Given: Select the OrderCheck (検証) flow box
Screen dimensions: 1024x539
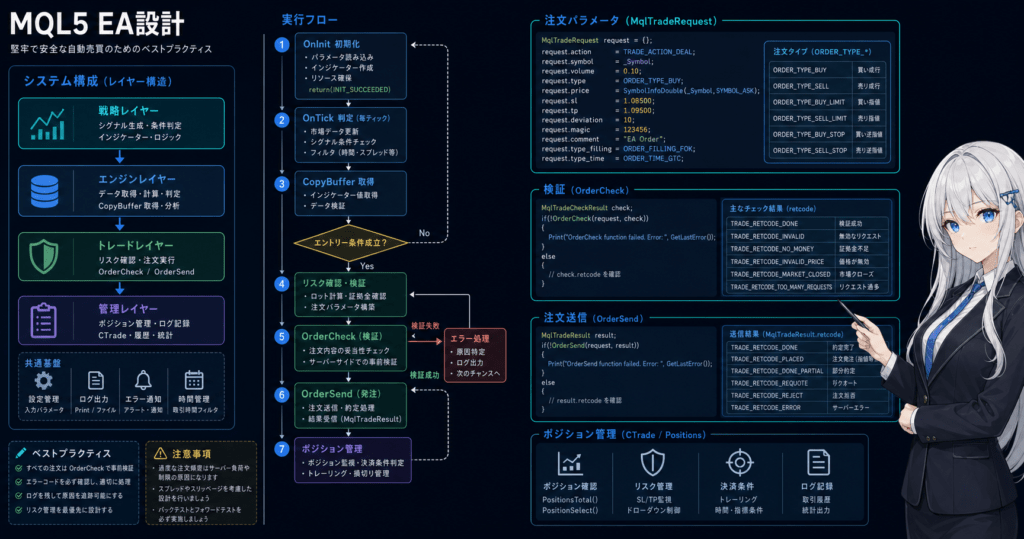Looking at the screenshot, I should coord(350,348).
